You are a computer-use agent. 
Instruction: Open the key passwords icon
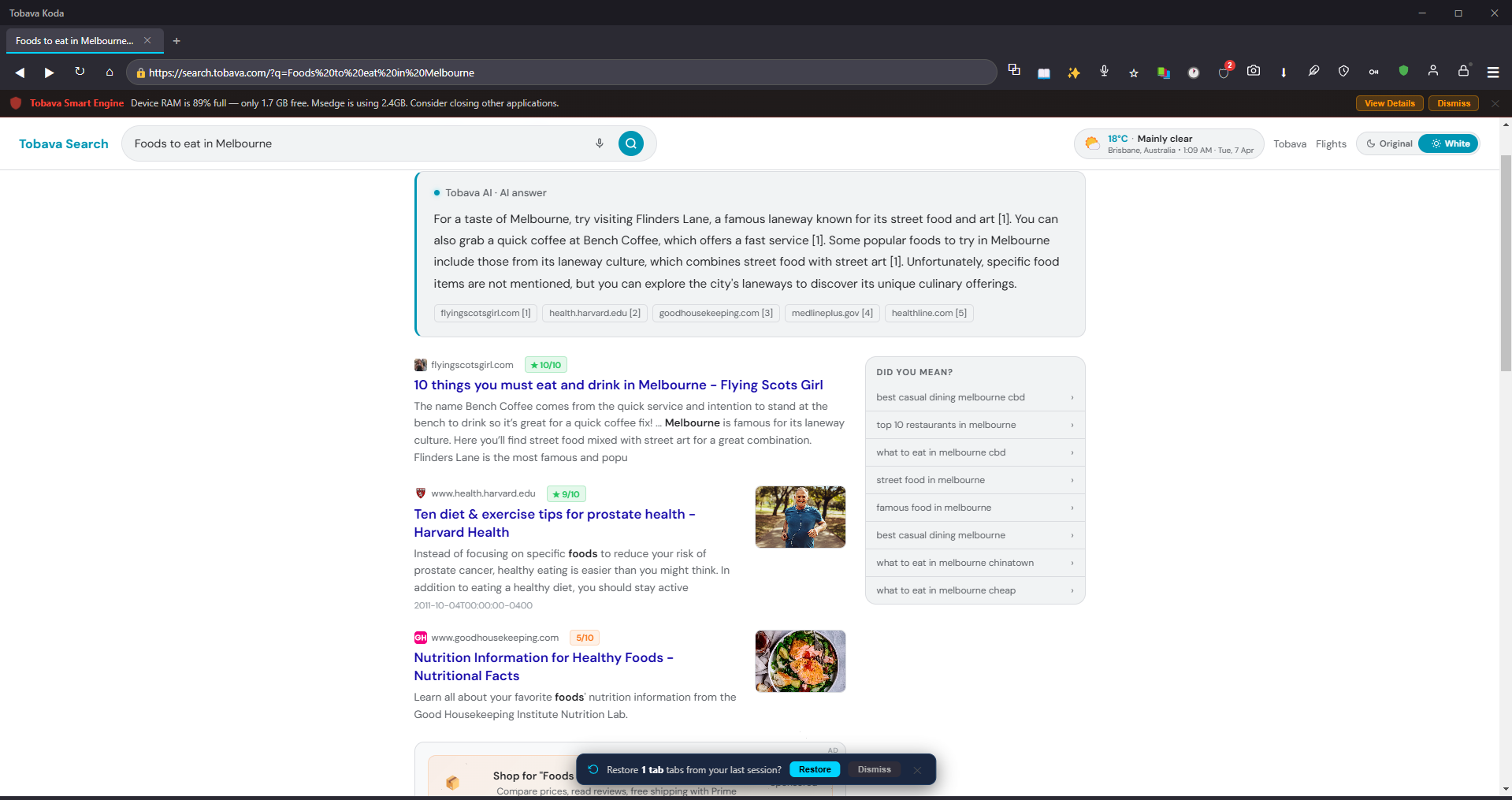pos(1373,73)
